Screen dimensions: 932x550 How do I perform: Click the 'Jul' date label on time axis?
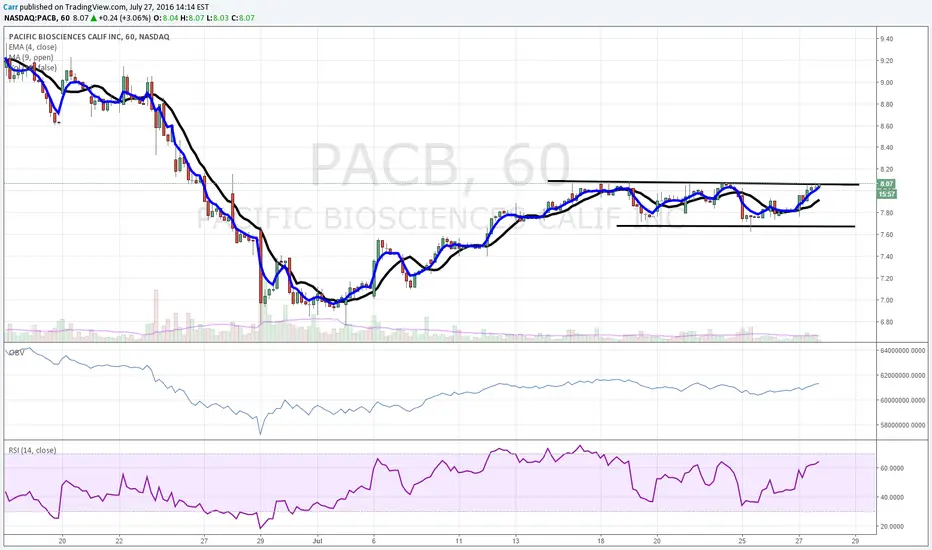pos(317,541)
